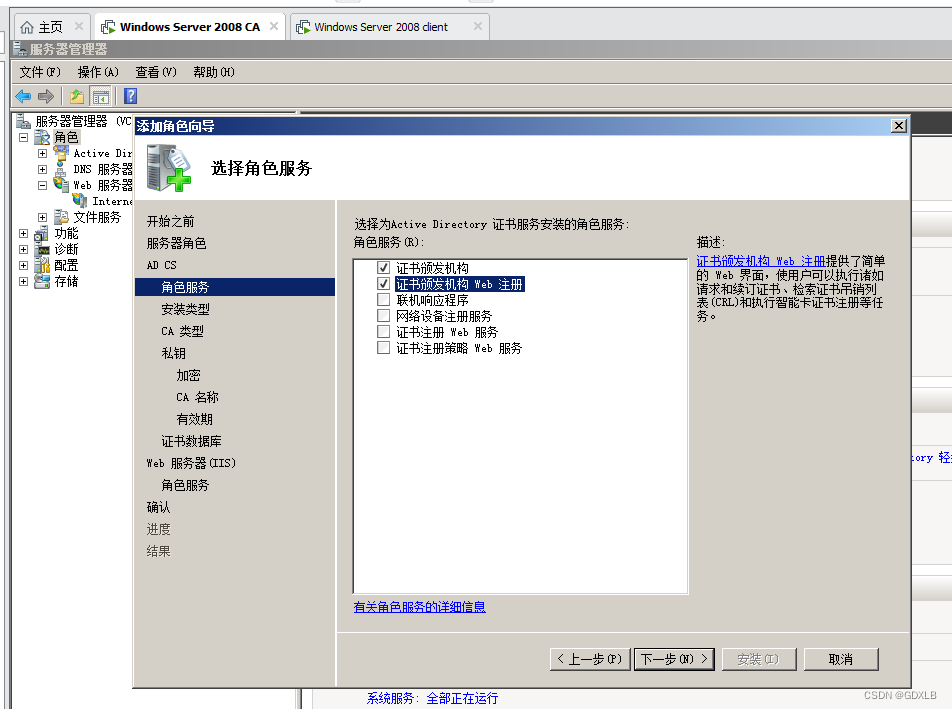Click the VM icon on Windows Server 2008 client tab
This screenshot has width=952, height=709.
tap(302, 27)
